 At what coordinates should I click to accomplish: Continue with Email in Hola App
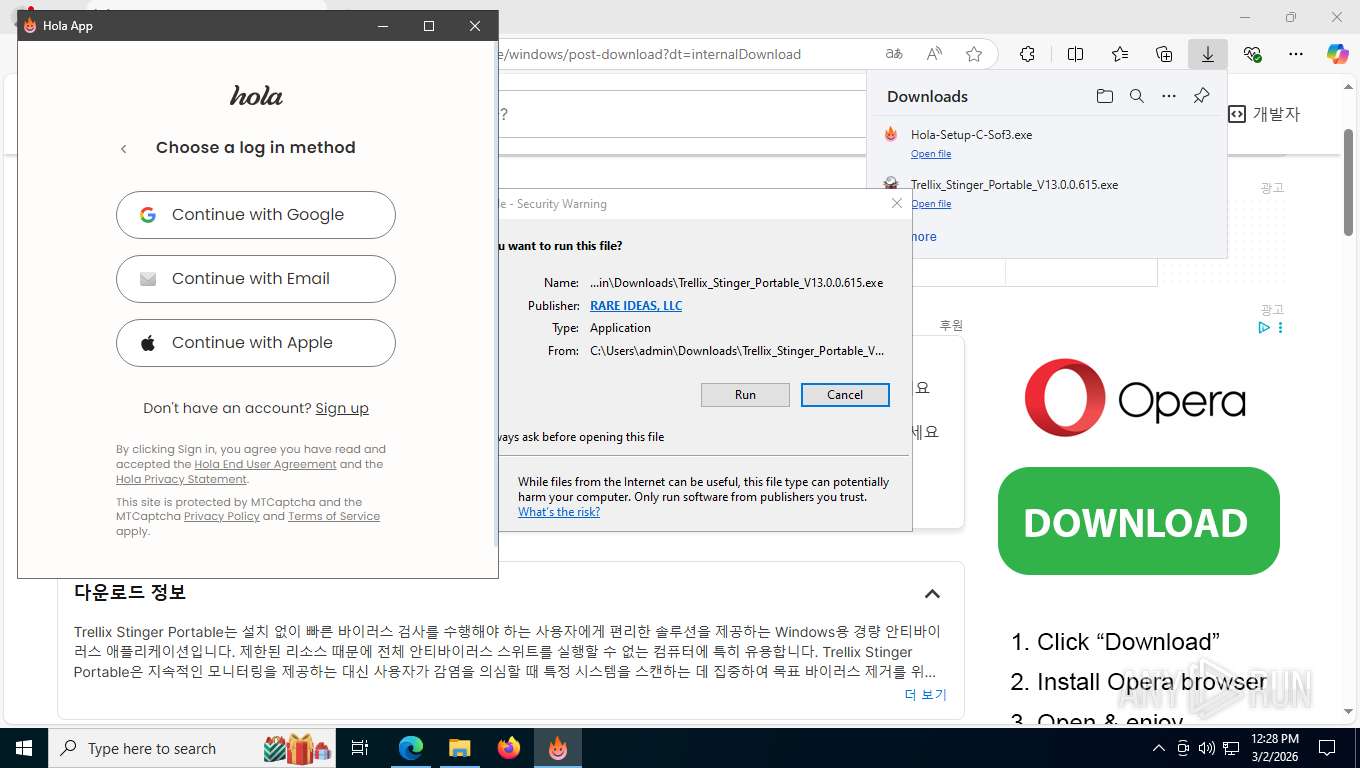pos(256,279)
